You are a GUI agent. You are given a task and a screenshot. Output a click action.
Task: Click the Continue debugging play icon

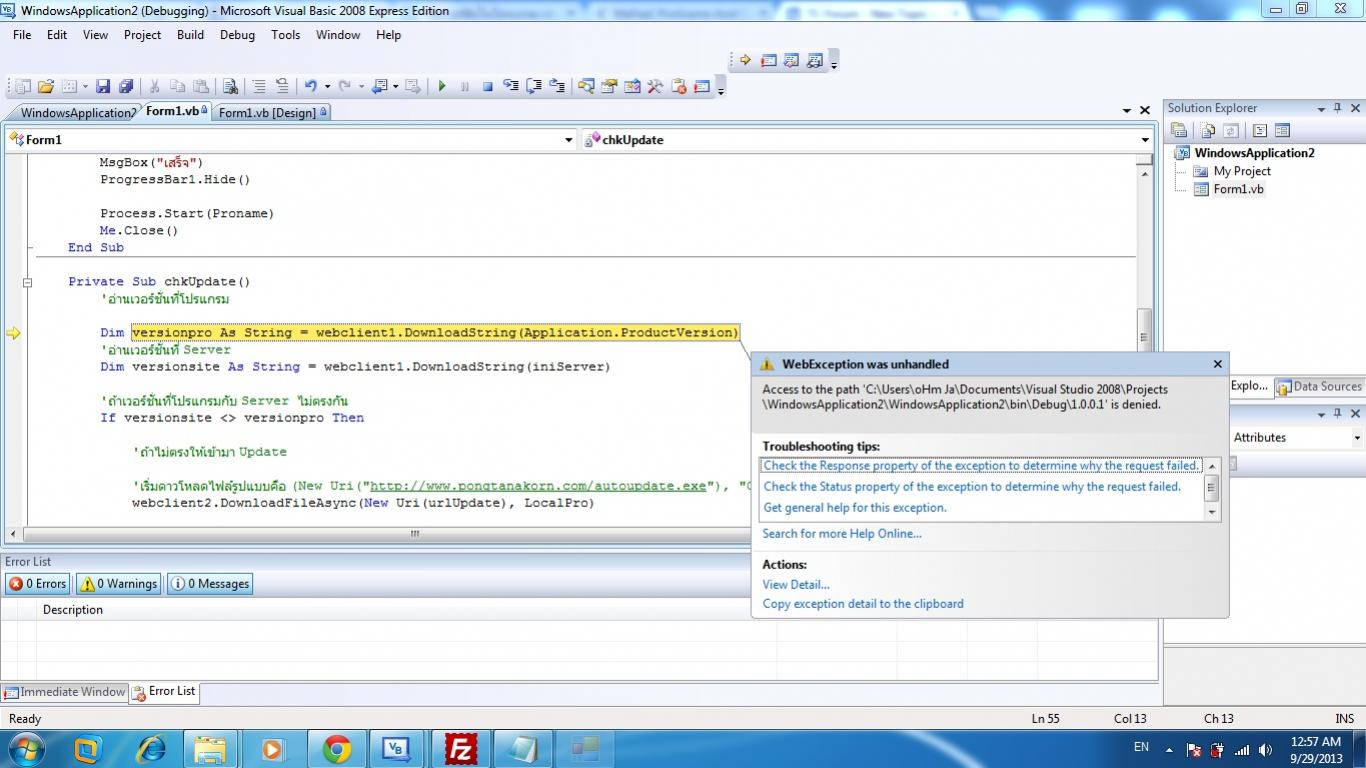coord(442,86)
